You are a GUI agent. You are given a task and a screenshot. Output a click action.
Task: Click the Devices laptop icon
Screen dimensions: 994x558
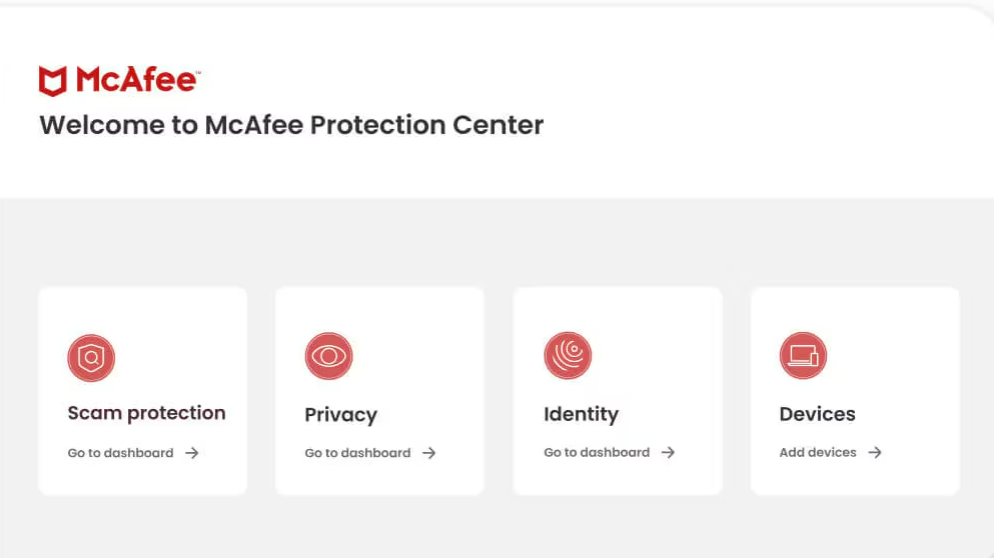[803, 355]
